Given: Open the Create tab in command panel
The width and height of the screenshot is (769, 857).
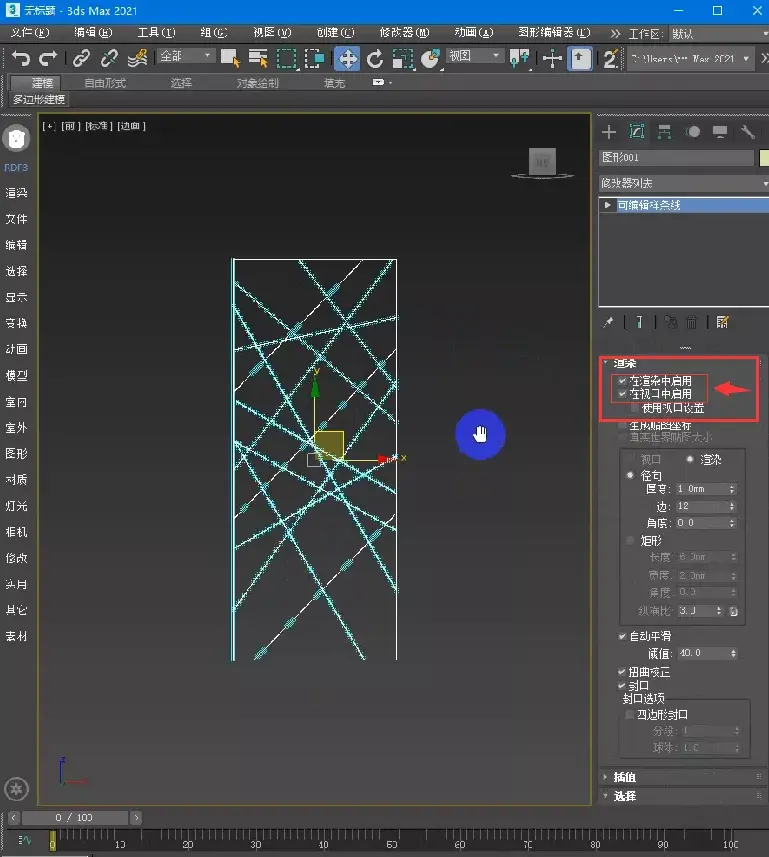Looking at the screenshot, I should coord(608,132).
